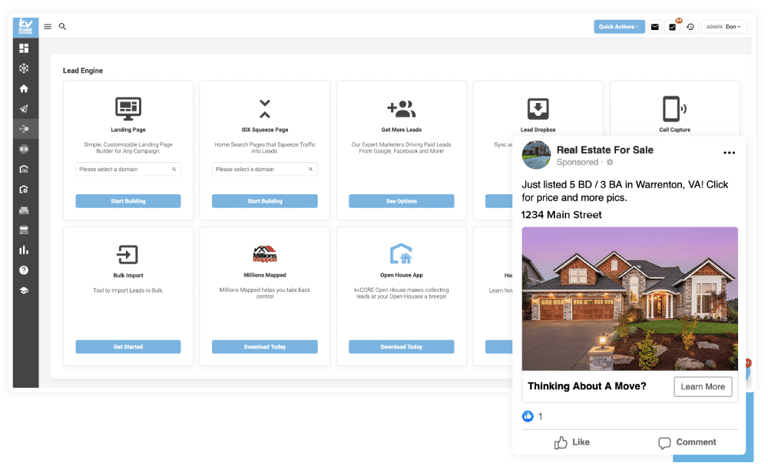The height and width of the screenshot is (473, 768).
Task: Open the mail envelope icon
Action: tap(655, 27)
